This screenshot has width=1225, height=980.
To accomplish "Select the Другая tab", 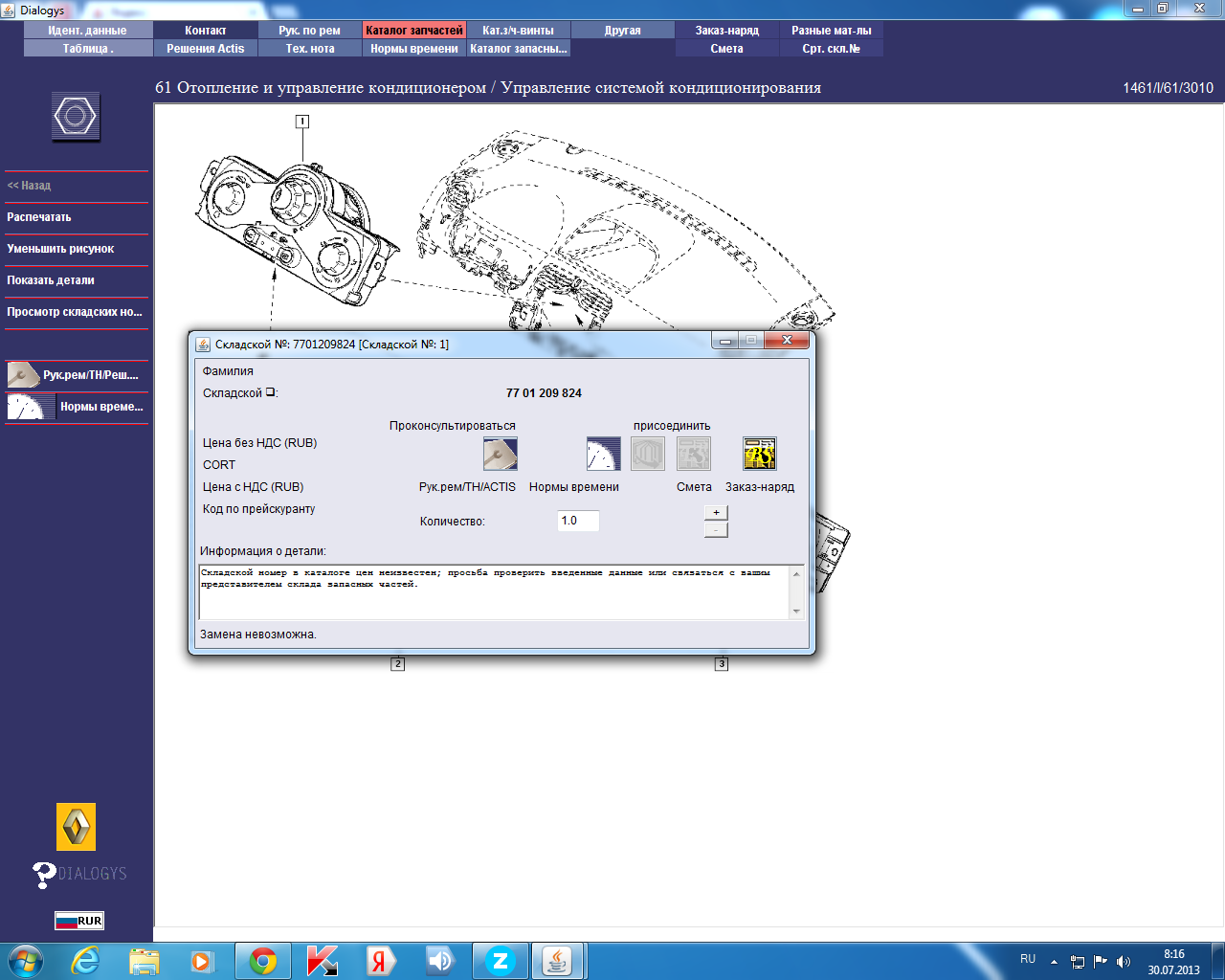I will tap(623, 31).
